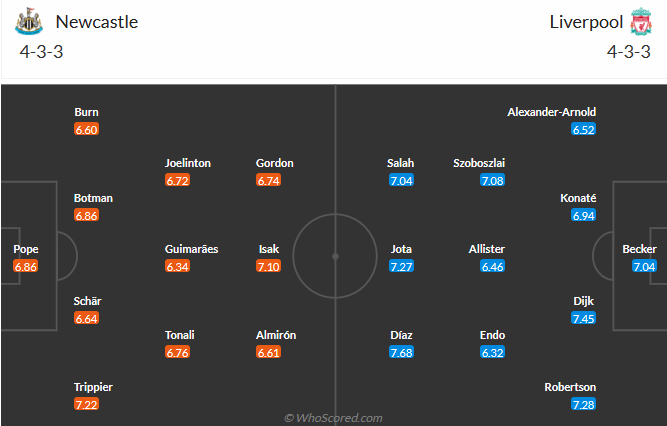Click the WhoScored.com watermark
The height and width of the screenshot is (426, 667).
(x=333, y=418)
